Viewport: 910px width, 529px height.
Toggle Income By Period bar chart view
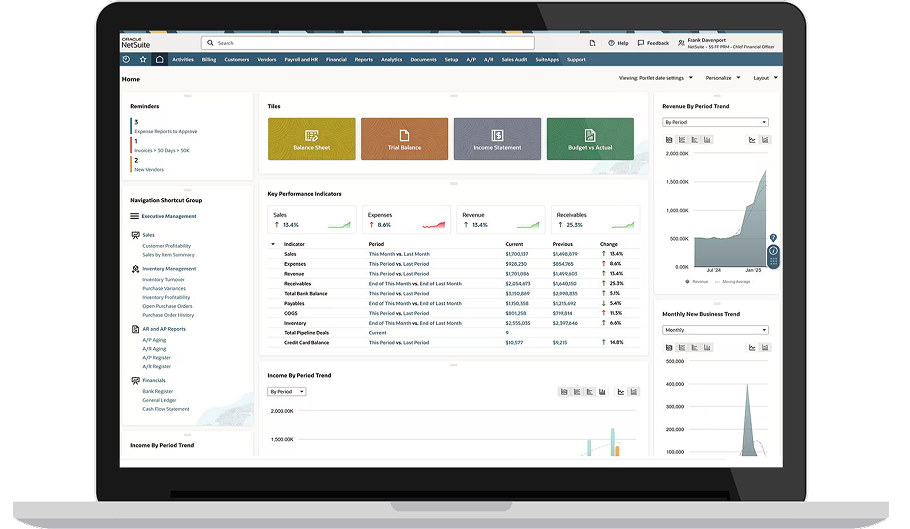coord(577,392)
